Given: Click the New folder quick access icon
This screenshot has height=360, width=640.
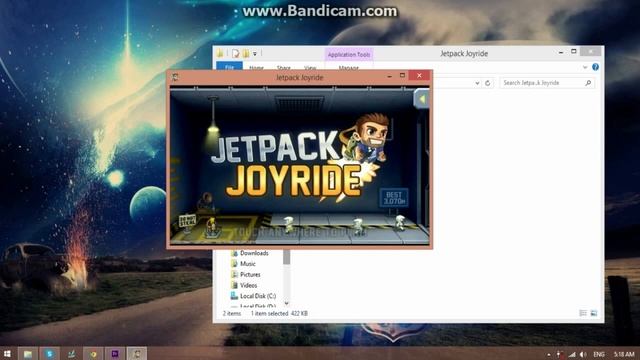Looking at the screenshot, I should (246, 53).
